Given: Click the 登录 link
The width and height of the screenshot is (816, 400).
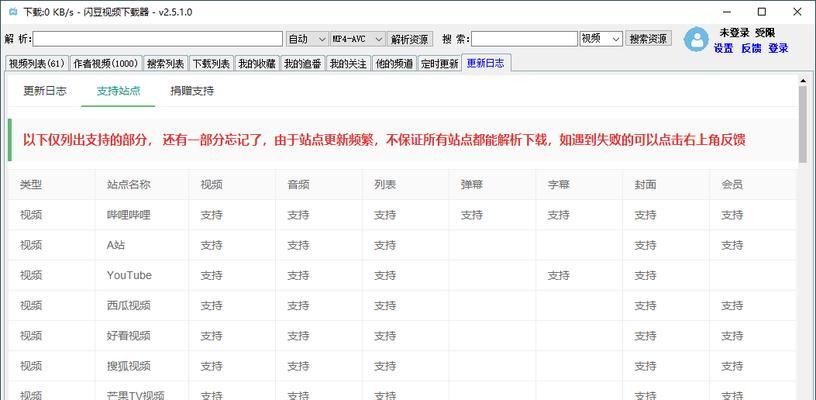Looking at the screenshot, I should [x=779, y=48].
